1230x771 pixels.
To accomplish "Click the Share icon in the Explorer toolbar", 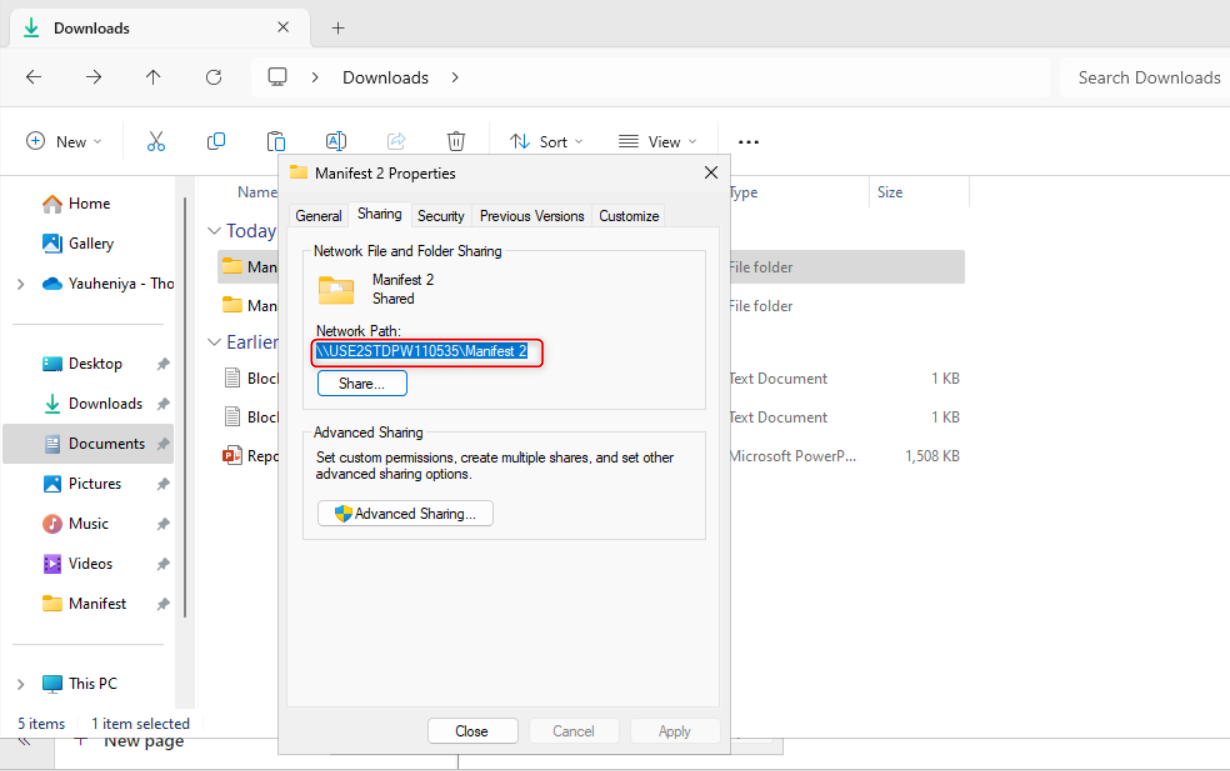I will tap(396, 141).
